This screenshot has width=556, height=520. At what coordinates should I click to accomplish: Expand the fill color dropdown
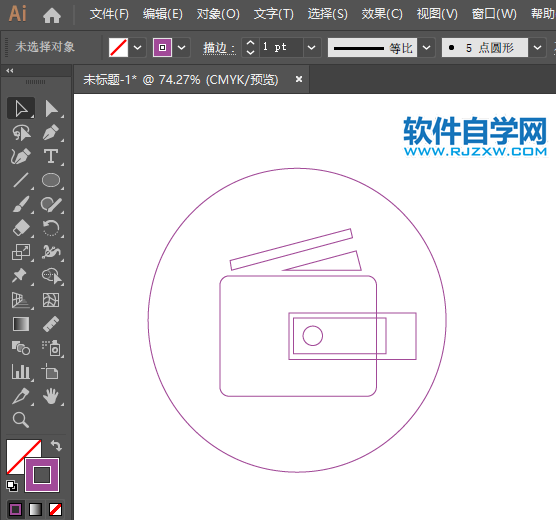coord(138,48)
